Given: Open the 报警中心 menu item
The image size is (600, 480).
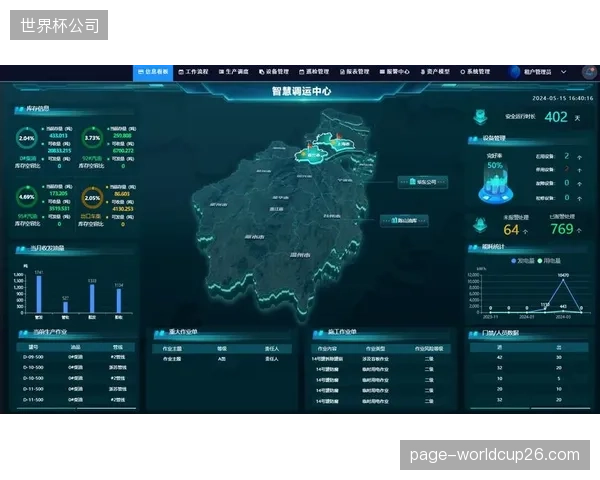Looking at the screenshot, I should pos(395,72).
